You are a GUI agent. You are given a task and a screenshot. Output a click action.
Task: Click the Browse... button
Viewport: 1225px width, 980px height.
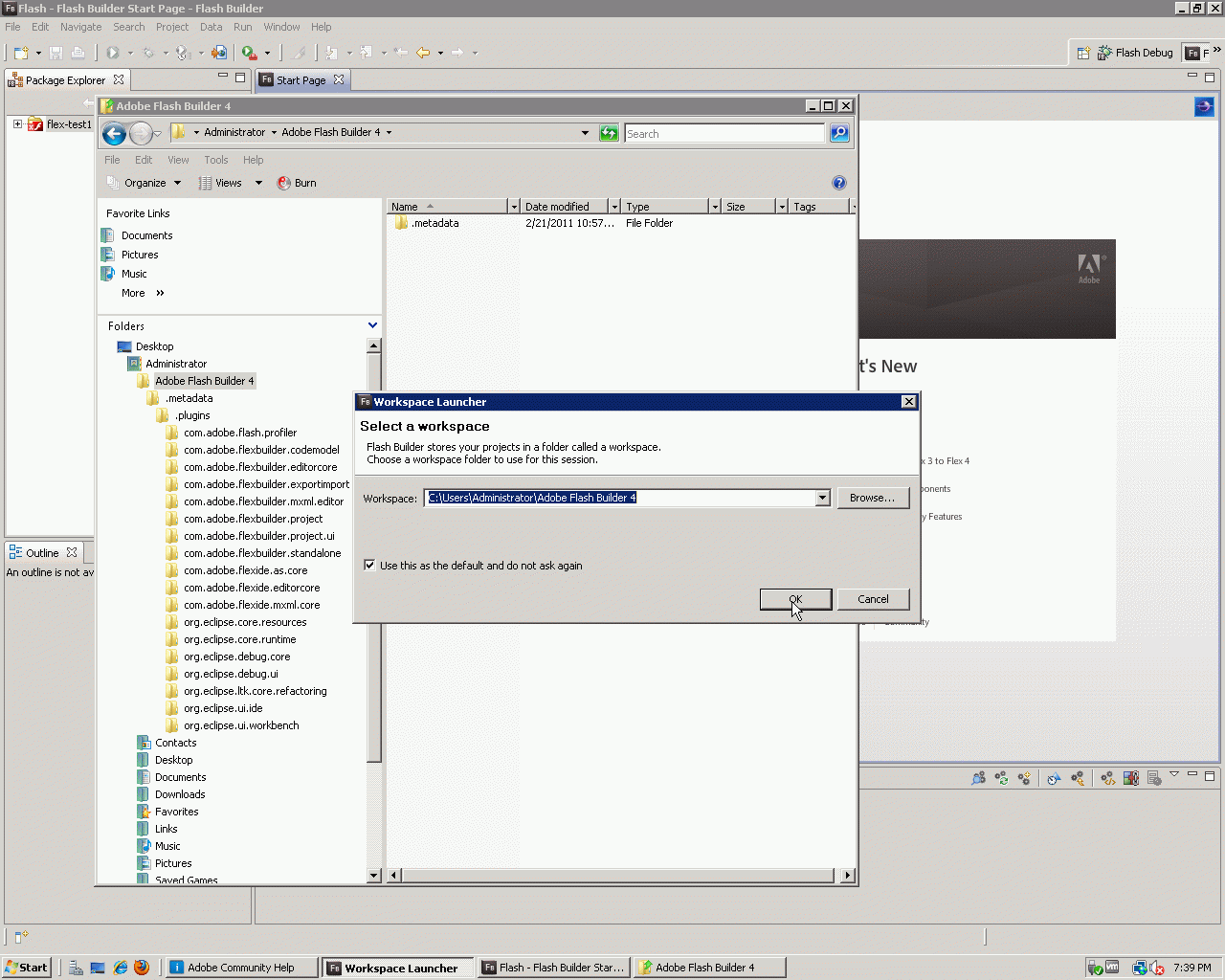873,498
